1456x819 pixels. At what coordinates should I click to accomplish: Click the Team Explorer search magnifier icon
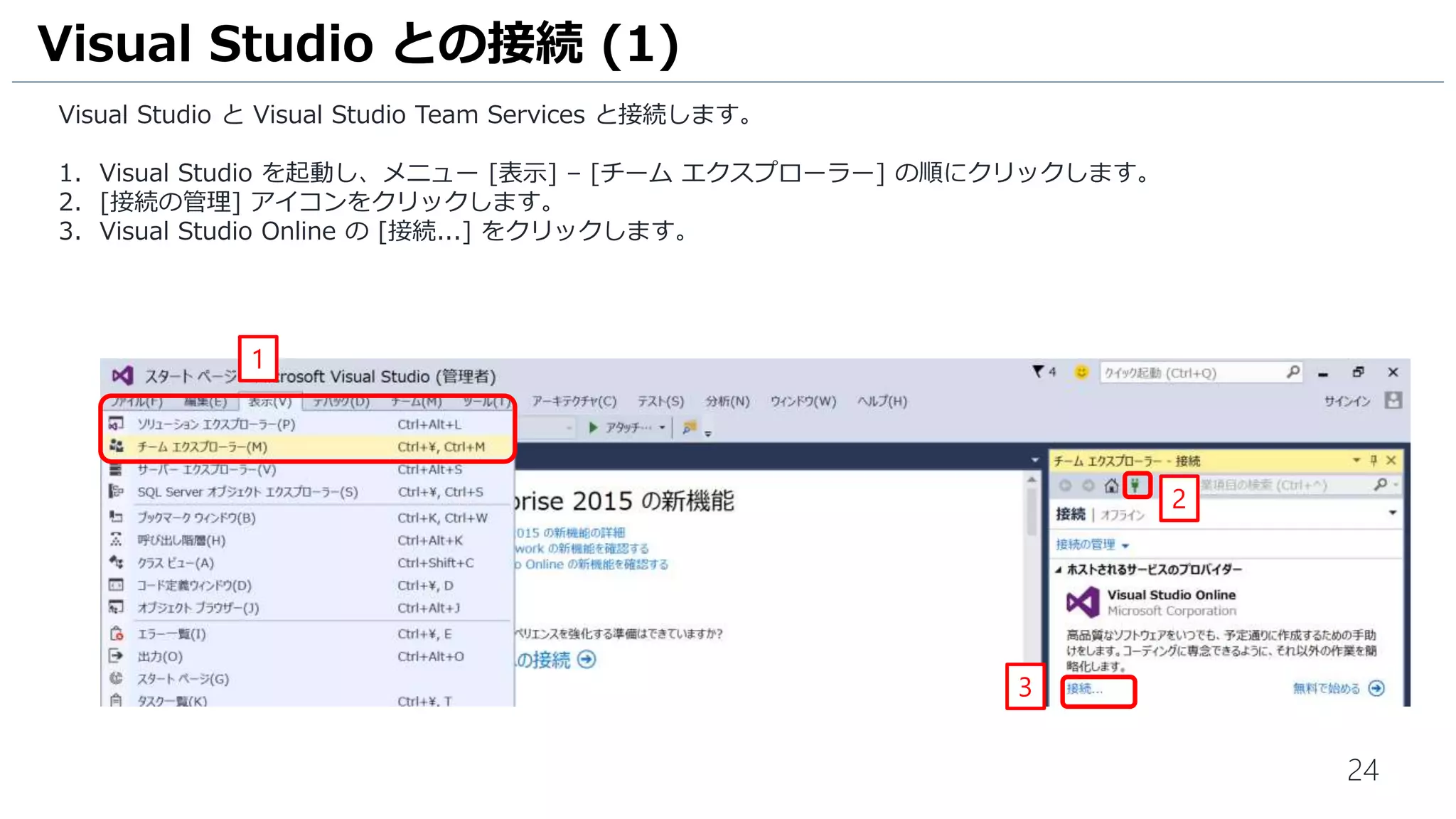tap(1380, 484)
